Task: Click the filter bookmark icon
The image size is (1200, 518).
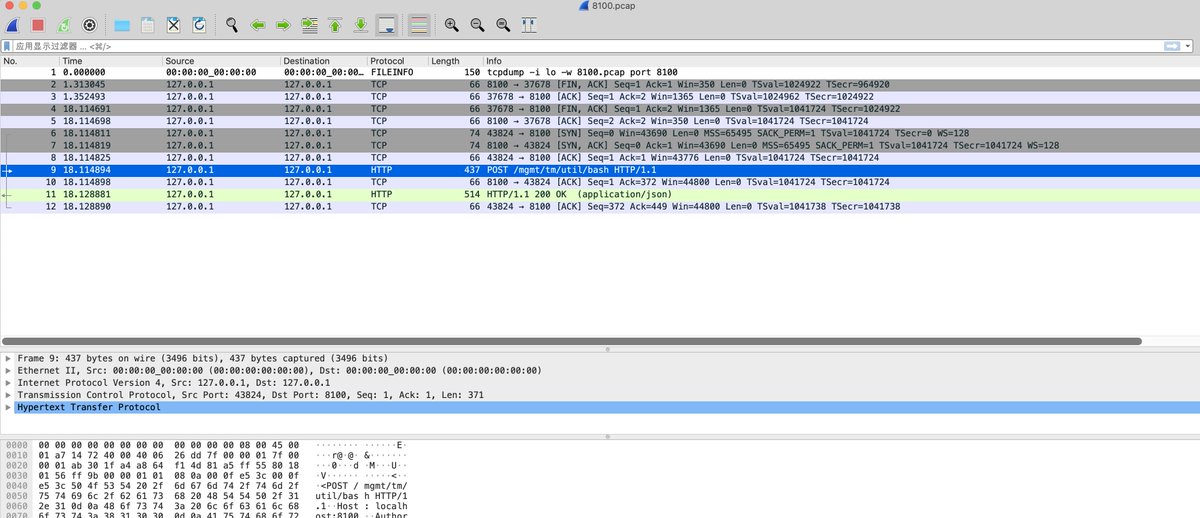Action: (x=7, y=46)
